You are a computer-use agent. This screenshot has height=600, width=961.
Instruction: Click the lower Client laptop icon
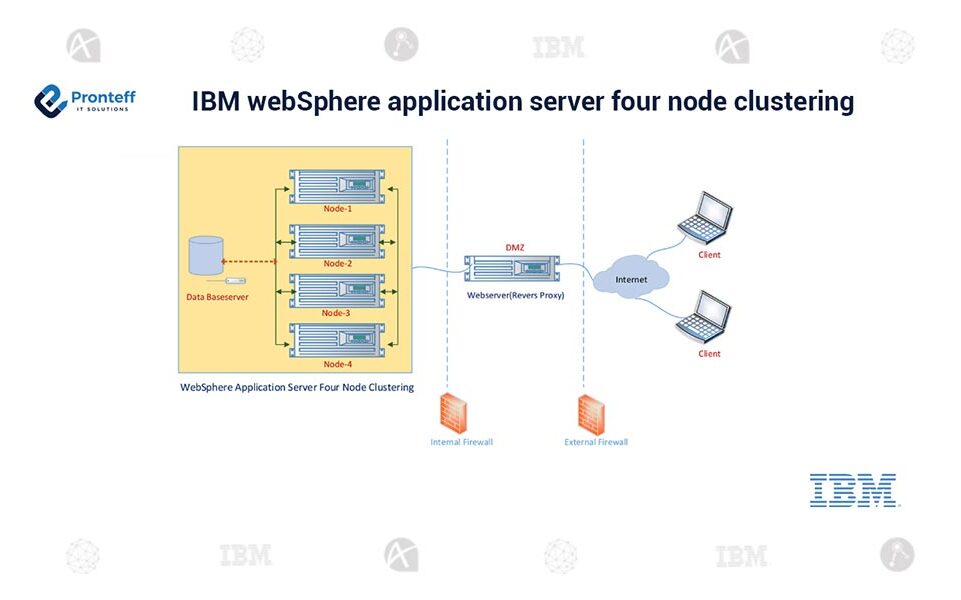(705, 317)
